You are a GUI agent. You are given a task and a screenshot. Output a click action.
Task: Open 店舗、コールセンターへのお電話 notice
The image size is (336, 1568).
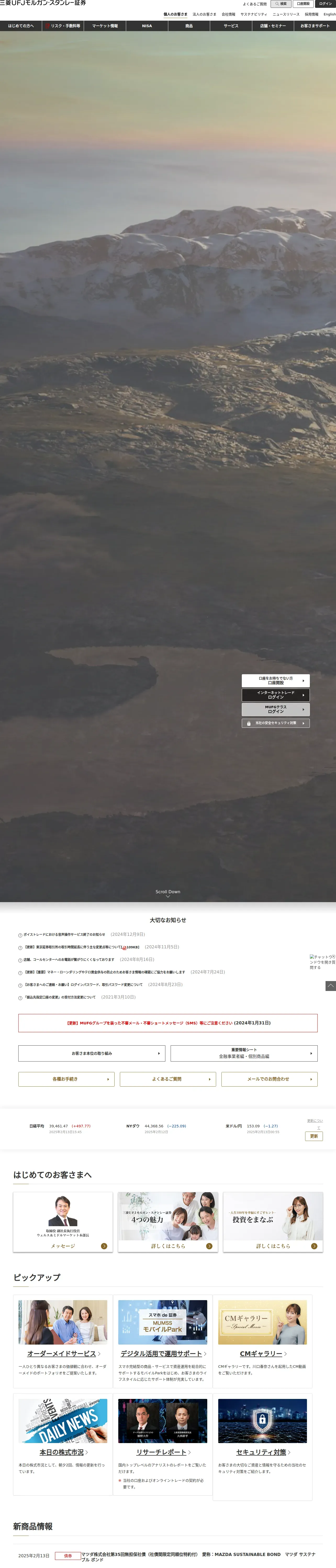click(69, 960)
